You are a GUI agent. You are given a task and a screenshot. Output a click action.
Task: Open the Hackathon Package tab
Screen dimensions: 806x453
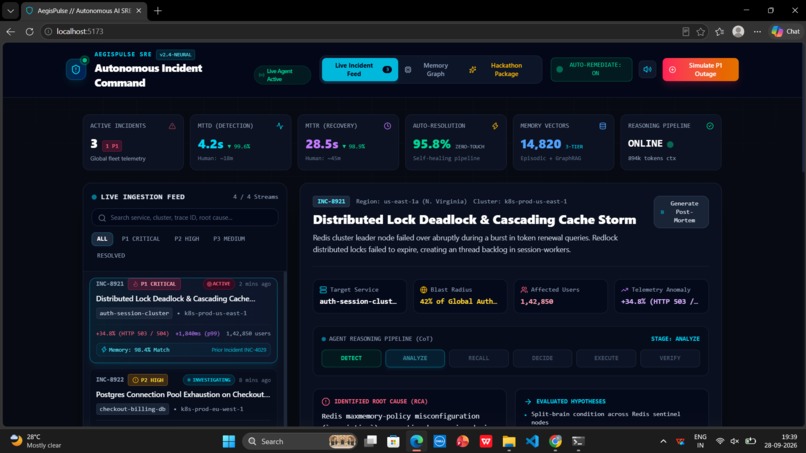(500, 69)
